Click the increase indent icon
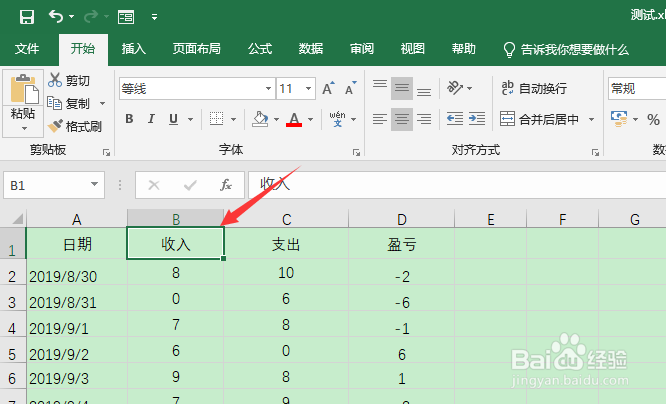This screenshot has width=666, height=404. [477, 119]
